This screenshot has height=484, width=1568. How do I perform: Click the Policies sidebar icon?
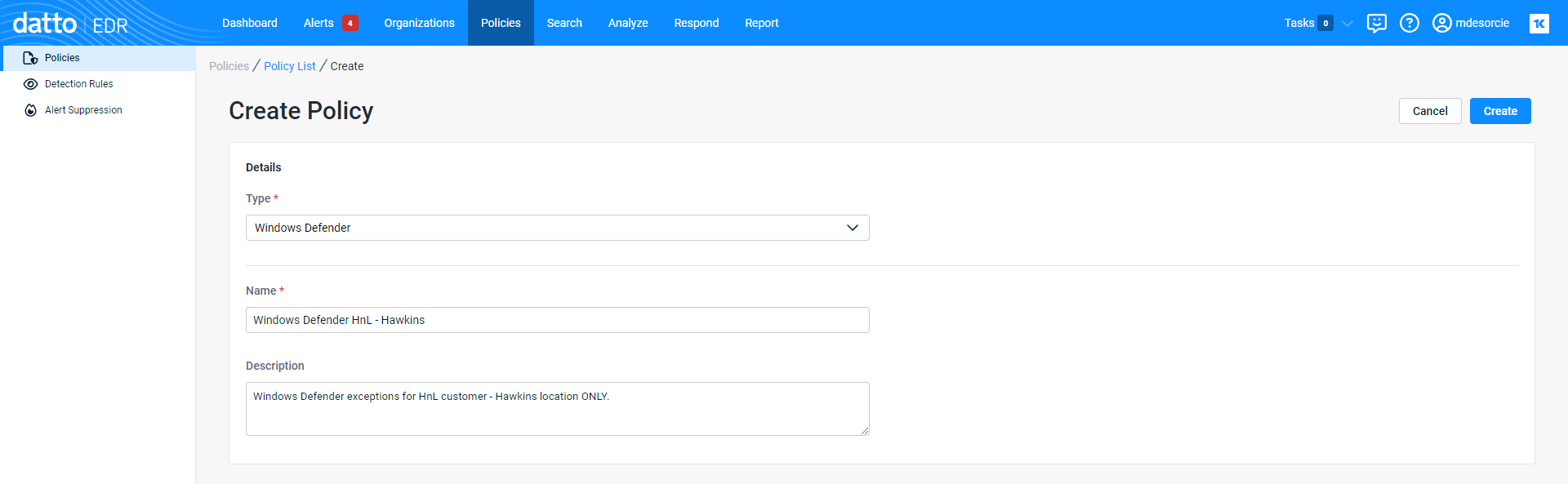(x=30, y=58)
